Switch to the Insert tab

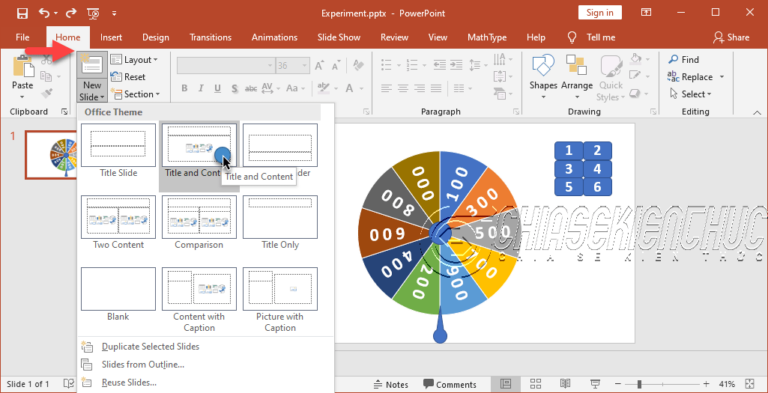pyautogui.click(x=111, y=37)
